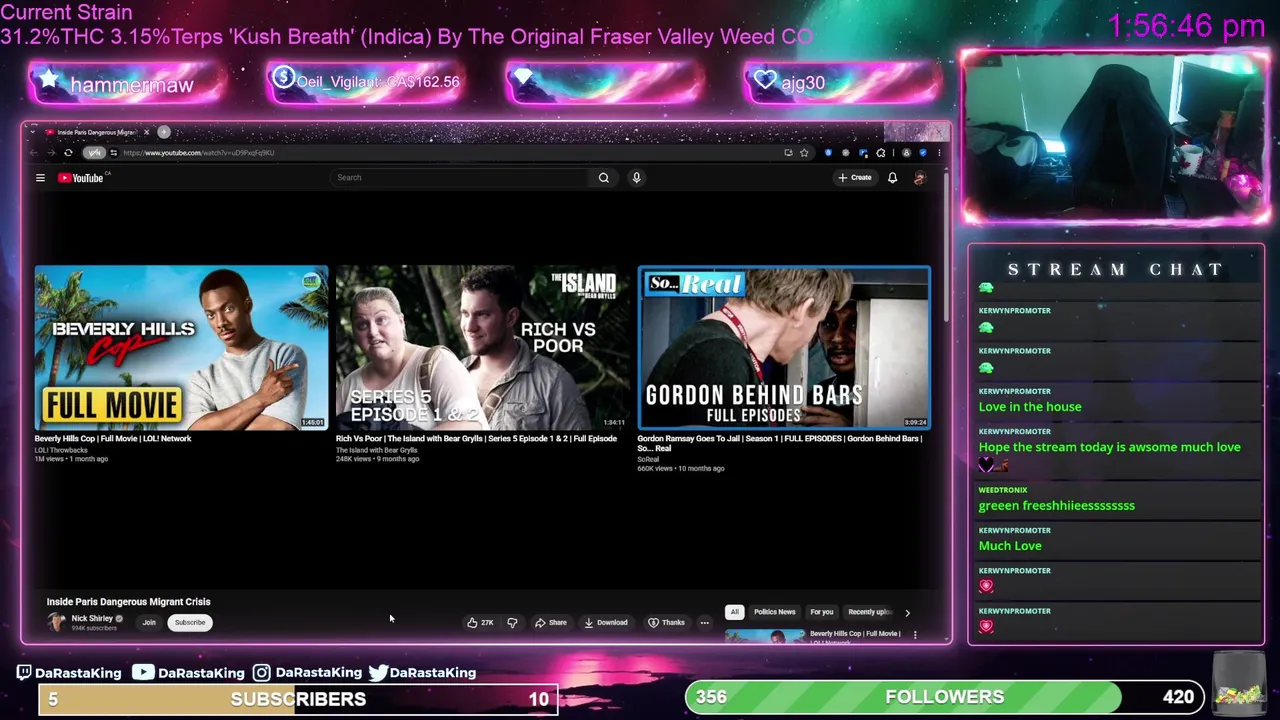Visit The Island with Bear Grylls channel
1280x720 pixels.
click(376, 450)
